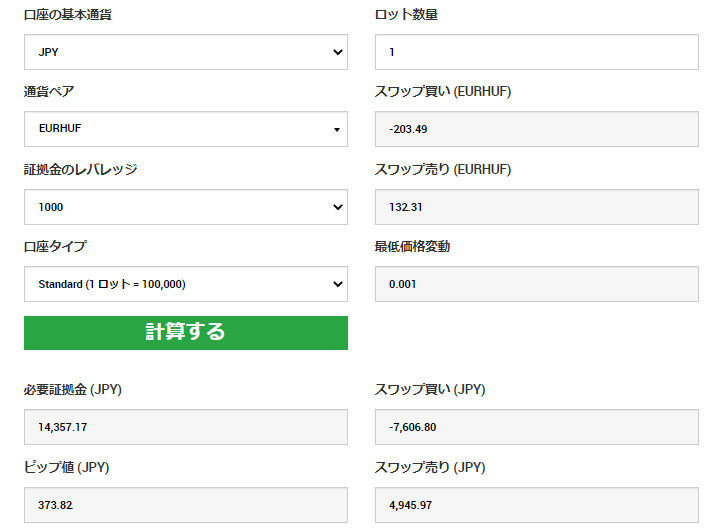The height and width of the screenshot is (528, 714).
Task: Click the green 計算する button
Action: tap(186, 333)
